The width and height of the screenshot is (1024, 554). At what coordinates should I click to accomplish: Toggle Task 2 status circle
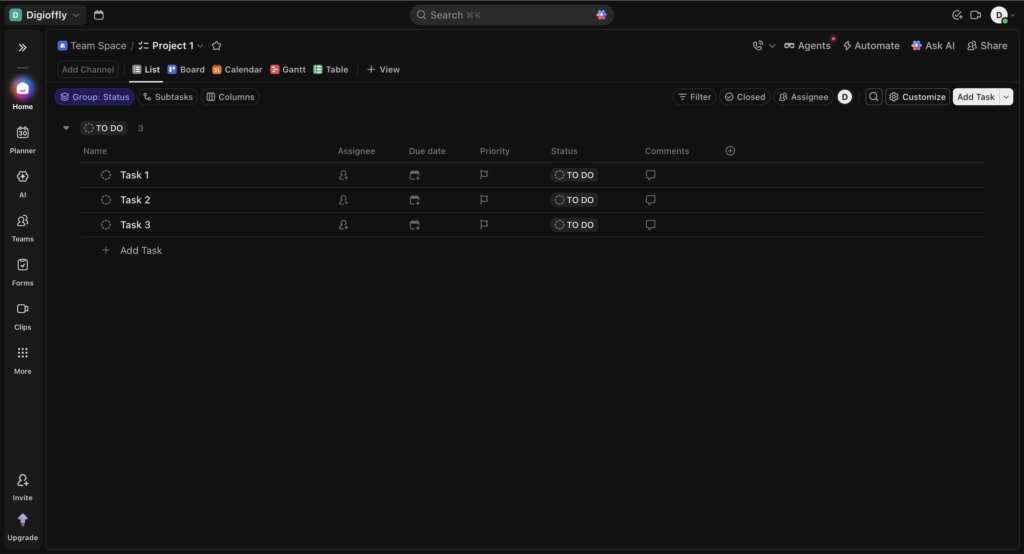(106, 200)
